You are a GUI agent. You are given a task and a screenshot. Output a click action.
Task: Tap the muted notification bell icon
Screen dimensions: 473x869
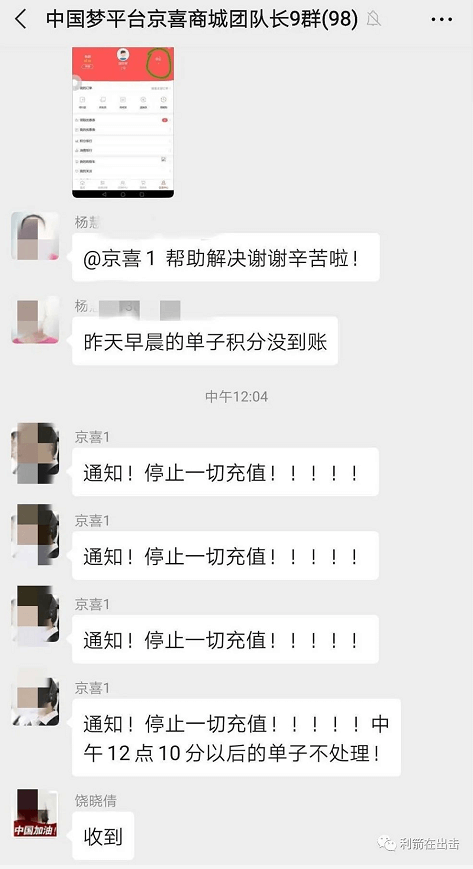(373, 20)
